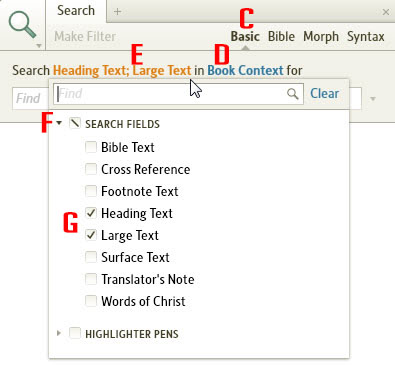Click the popup Find input field
Screen dimensions: 395x365
pos(170,94)
